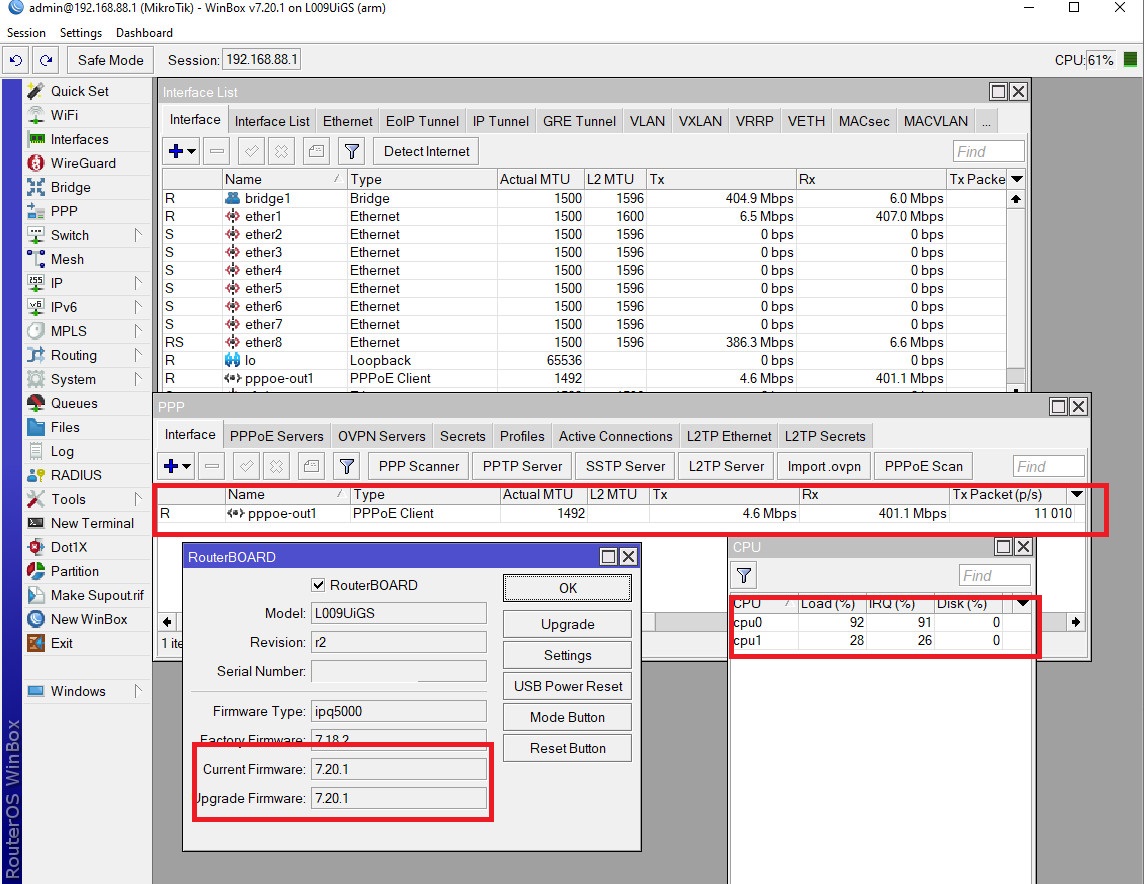
Task: Click the Find field in PPP window
Action: click(1048, 466)
